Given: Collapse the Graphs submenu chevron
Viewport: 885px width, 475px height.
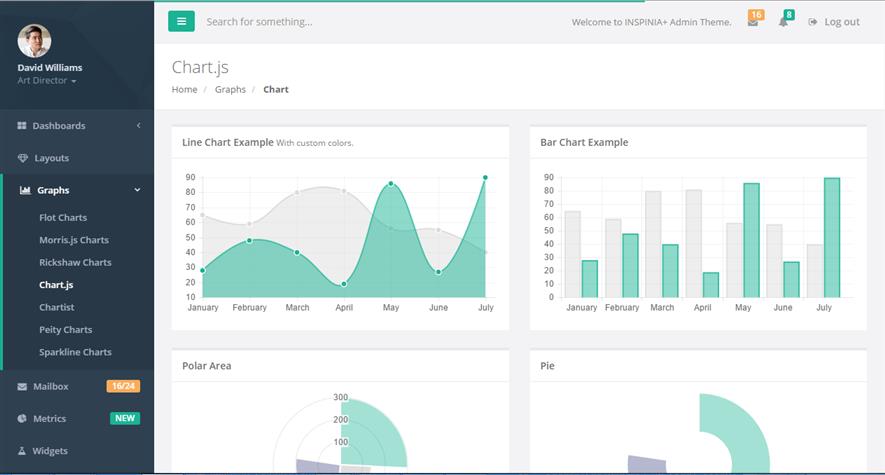Looking at the screenshot, I should point(137,190).
